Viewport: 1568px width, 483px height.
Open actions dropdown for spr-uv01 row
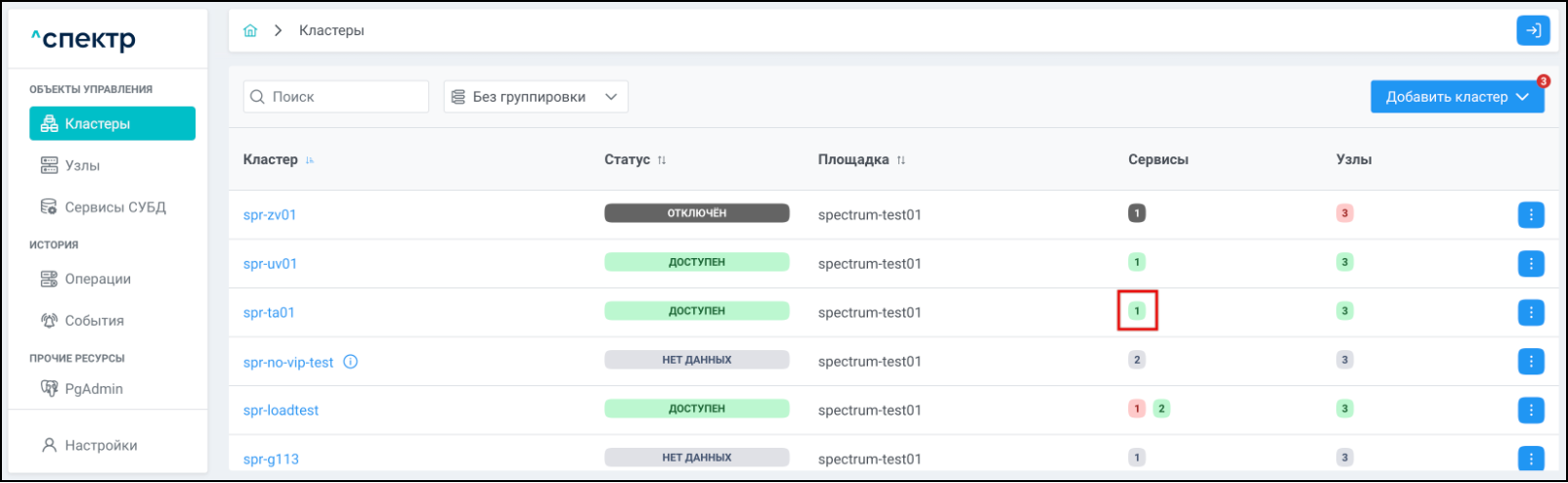(x=1531, y=263)
